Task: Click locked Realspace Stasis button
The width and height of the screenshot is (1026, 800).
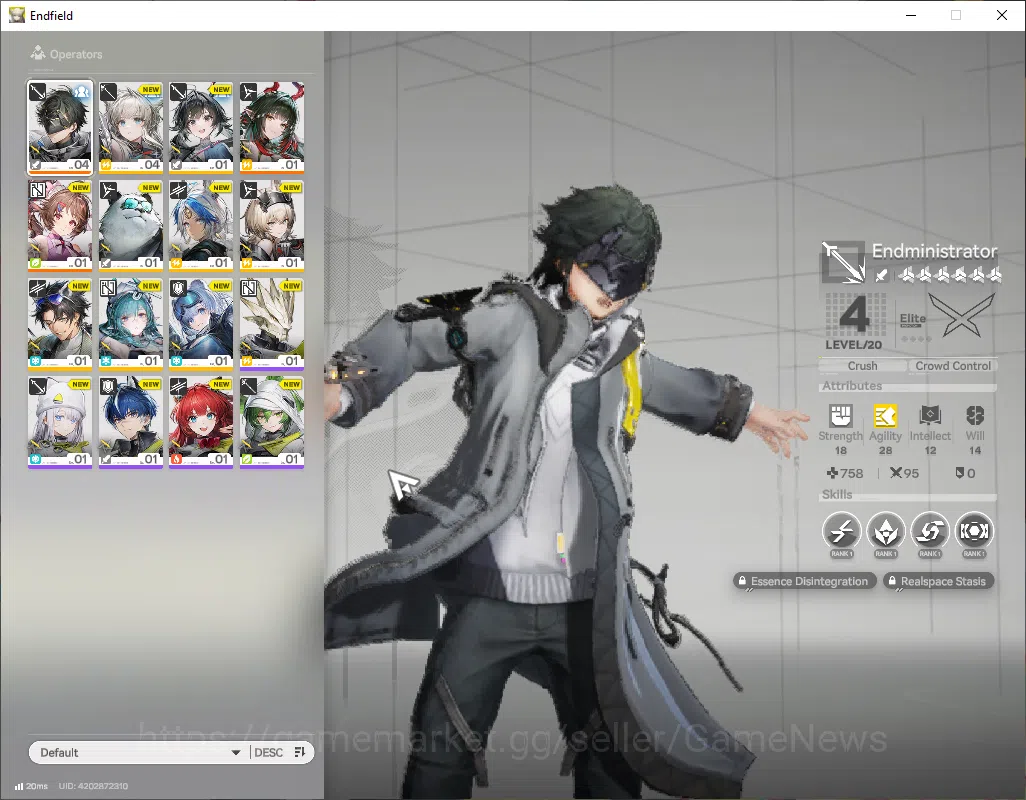Action: pos(938,581)
